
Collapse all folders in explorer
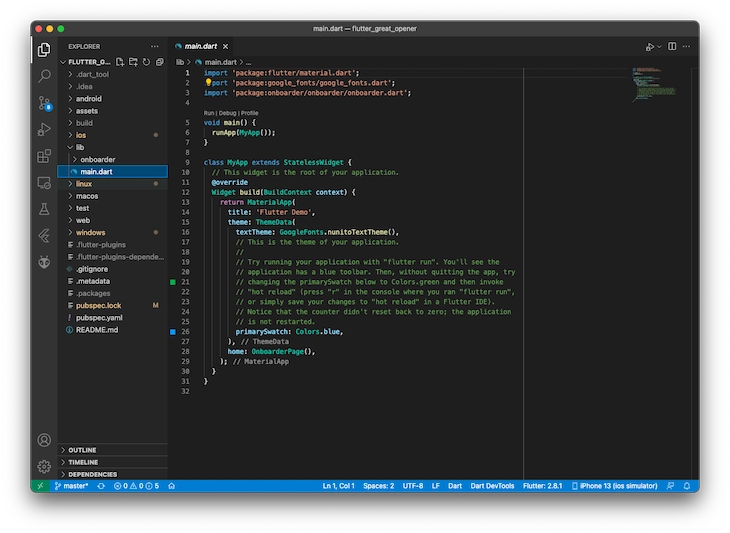(160, 62)
